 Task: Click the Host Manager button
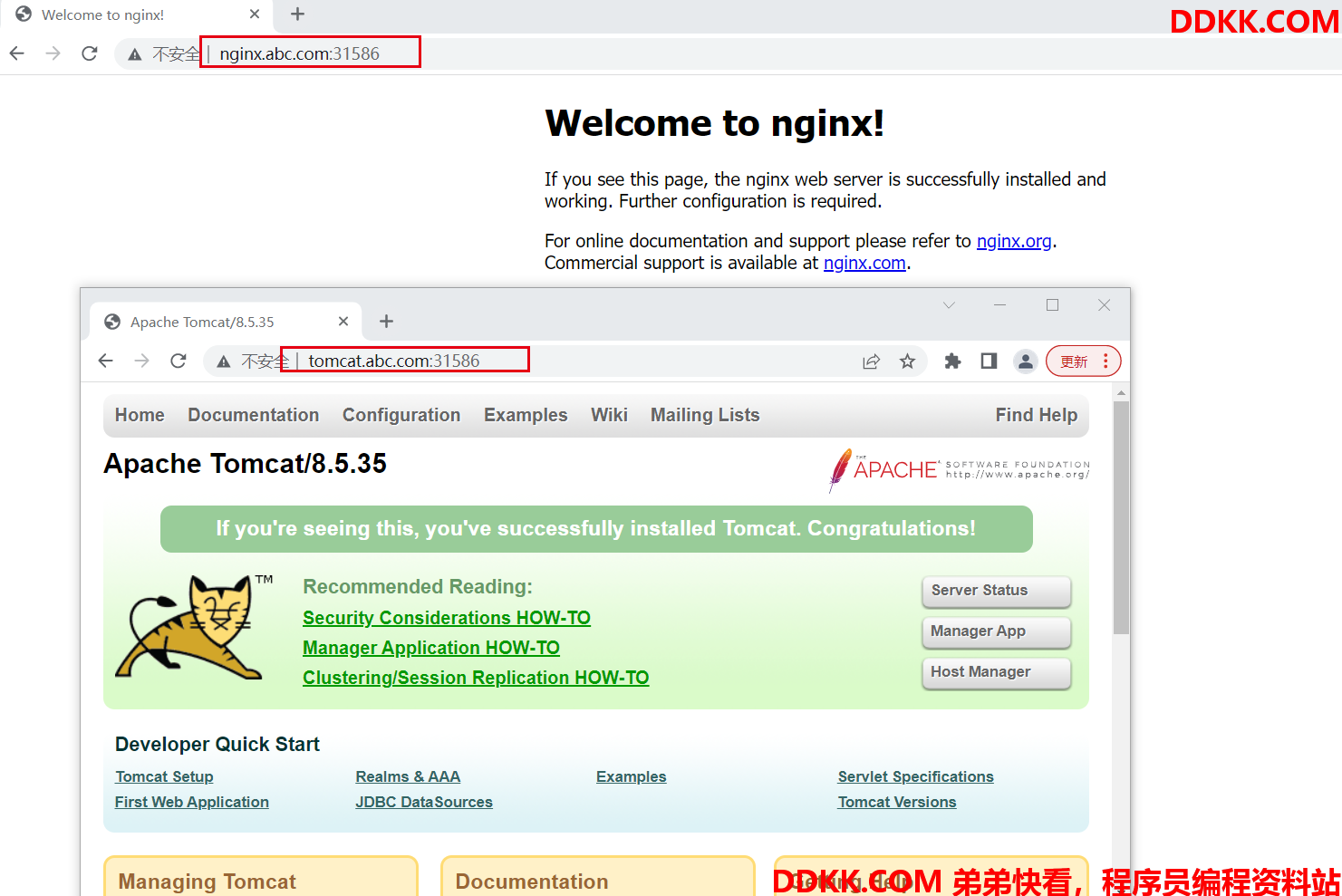point(997,672)
